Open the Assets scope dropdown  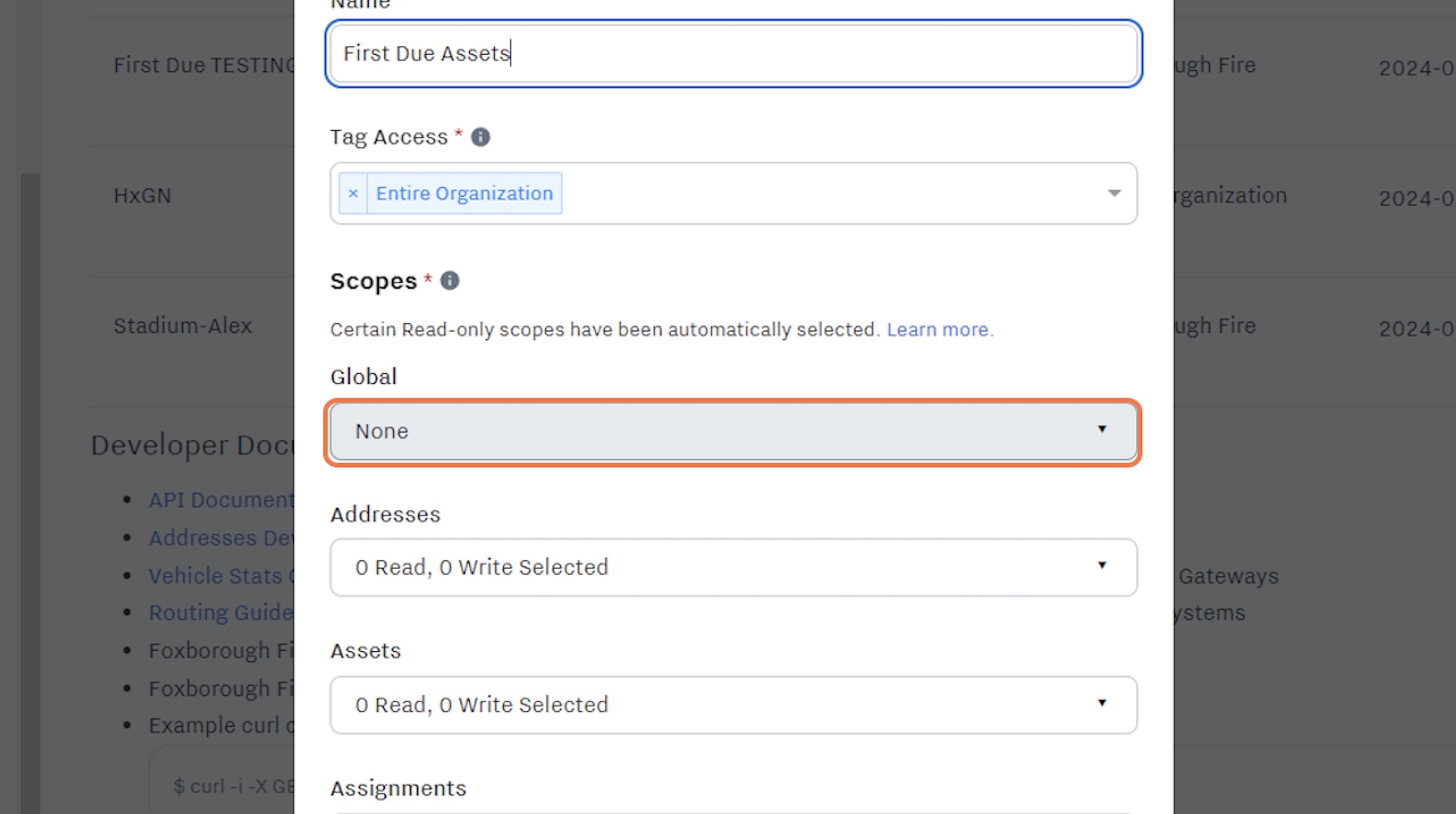click(x=733, y=705)
